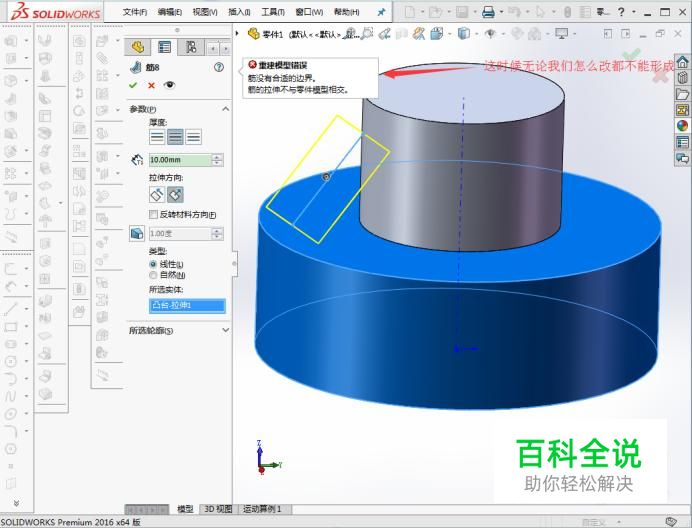Click the Print icon in top toolbar

[x=489, y=12]
